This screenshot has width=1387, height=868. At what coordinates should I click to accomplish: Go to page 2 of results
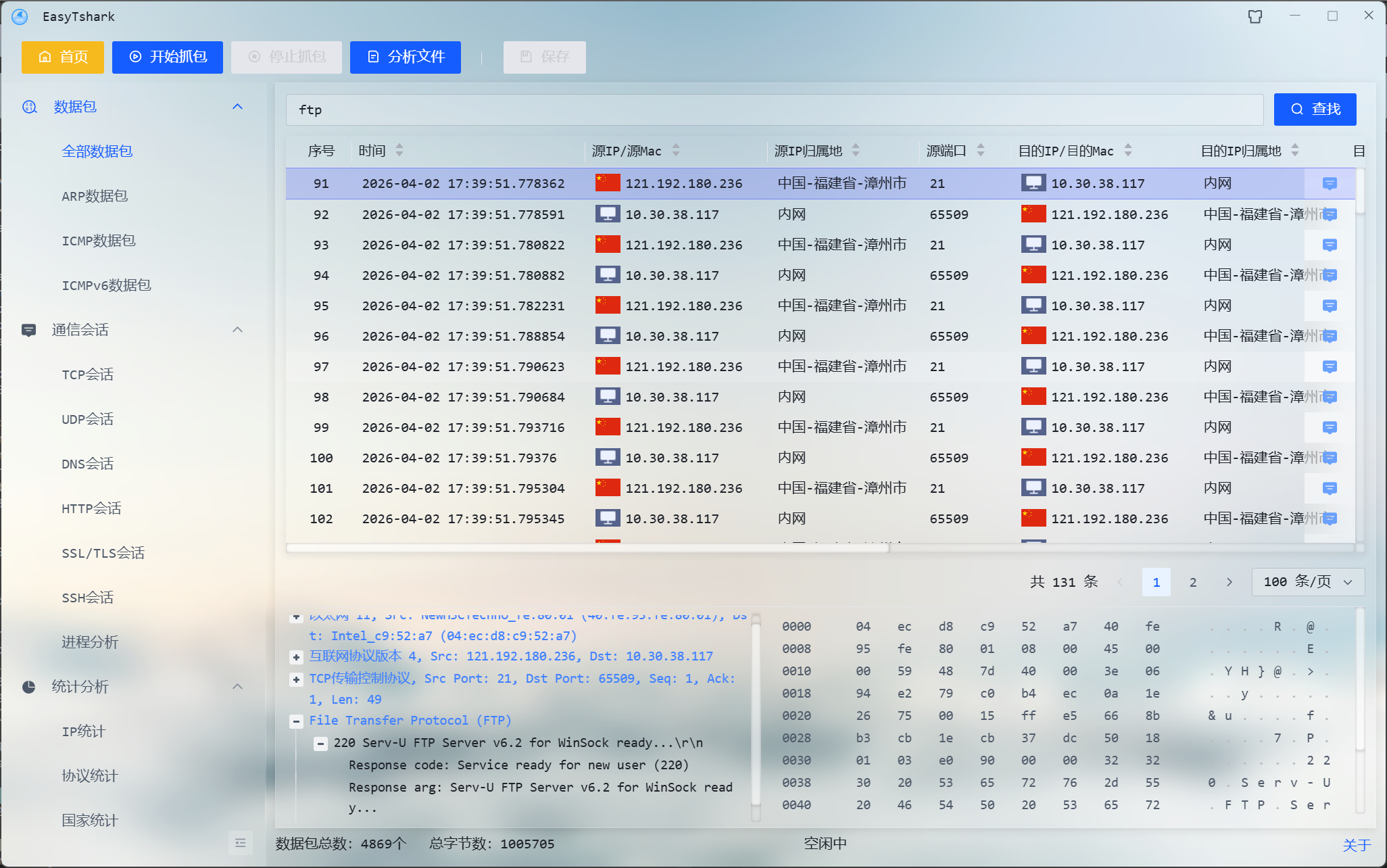1193,582
